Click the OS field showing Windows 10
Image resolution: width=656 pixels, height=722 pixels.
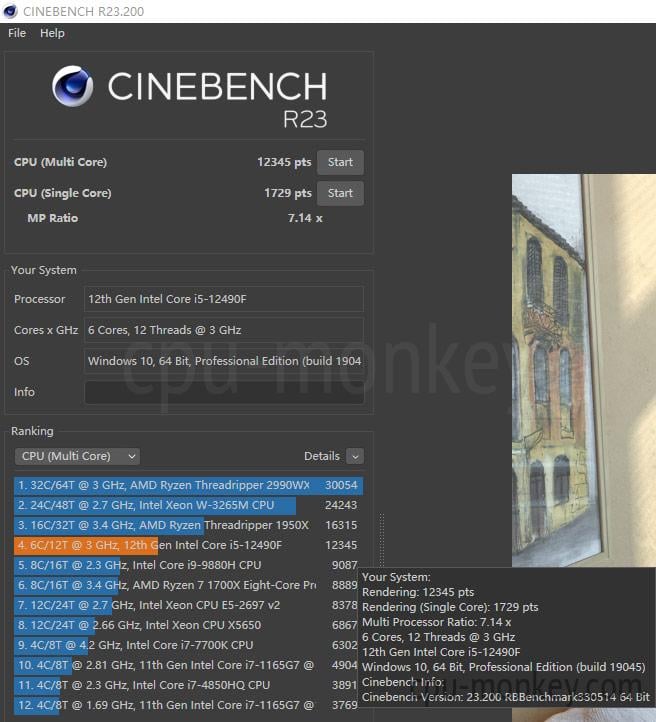click(x=224, y=361)
